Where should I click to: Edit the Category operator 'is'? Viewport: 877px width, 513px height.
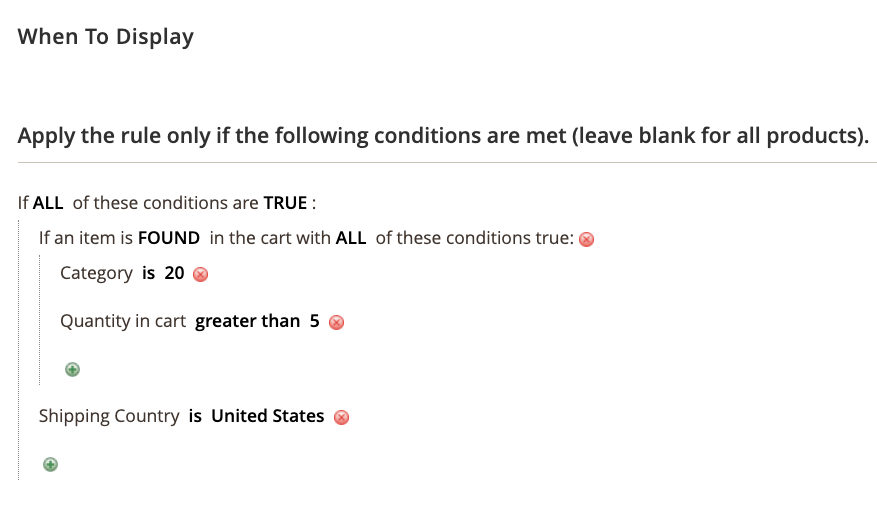pos(148,272)
